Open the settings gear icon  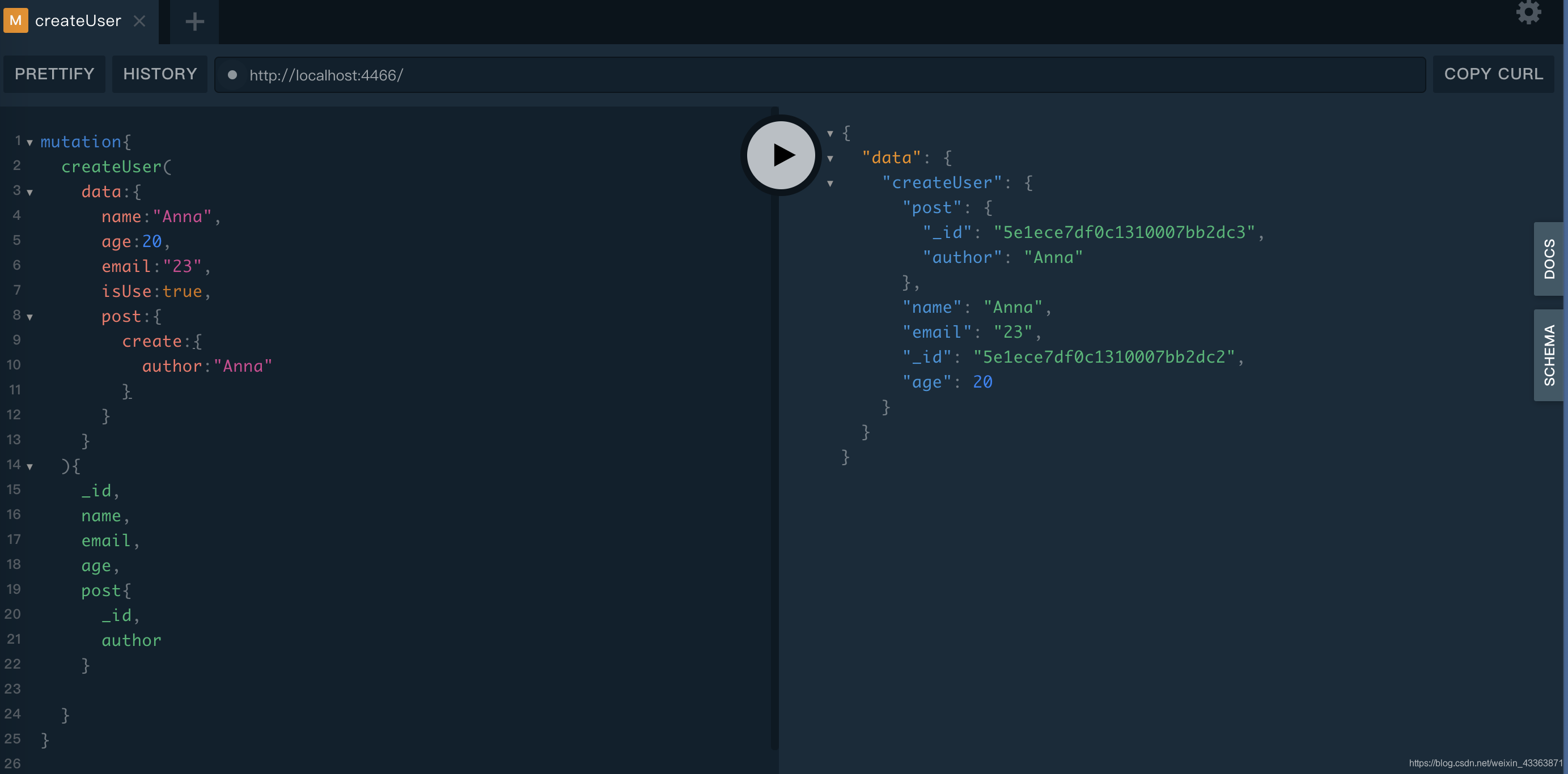point(1528,11)
